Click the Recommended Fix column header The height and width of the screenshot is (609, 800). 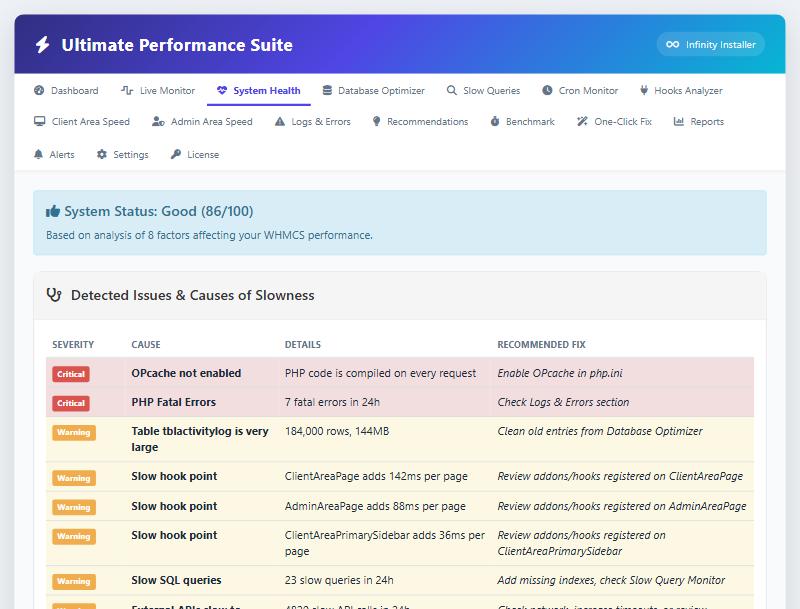[x=541, y=344]
